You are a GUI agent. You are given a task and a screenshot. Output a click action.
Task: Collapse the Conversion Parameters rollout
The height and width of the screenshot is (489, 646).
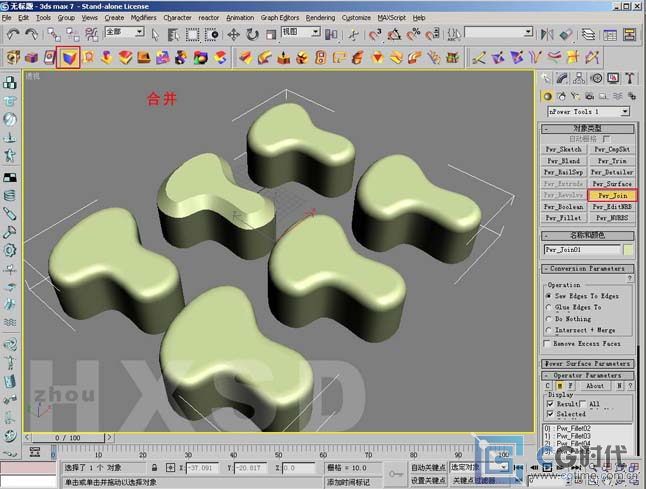click(587, 269)
